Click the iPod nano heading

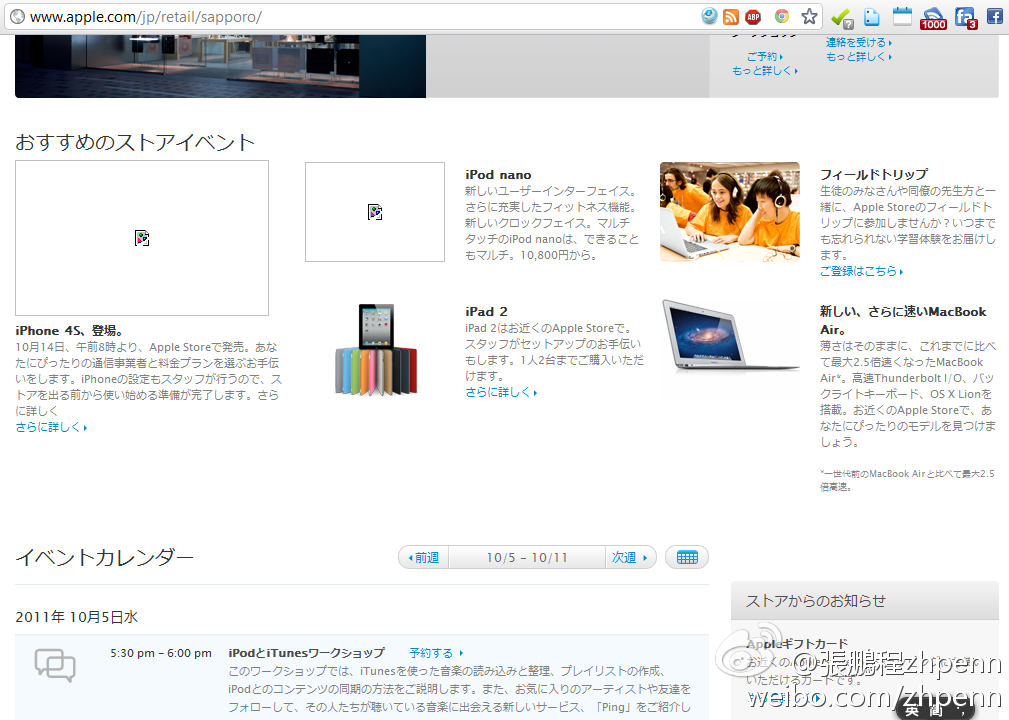(498, 175)
